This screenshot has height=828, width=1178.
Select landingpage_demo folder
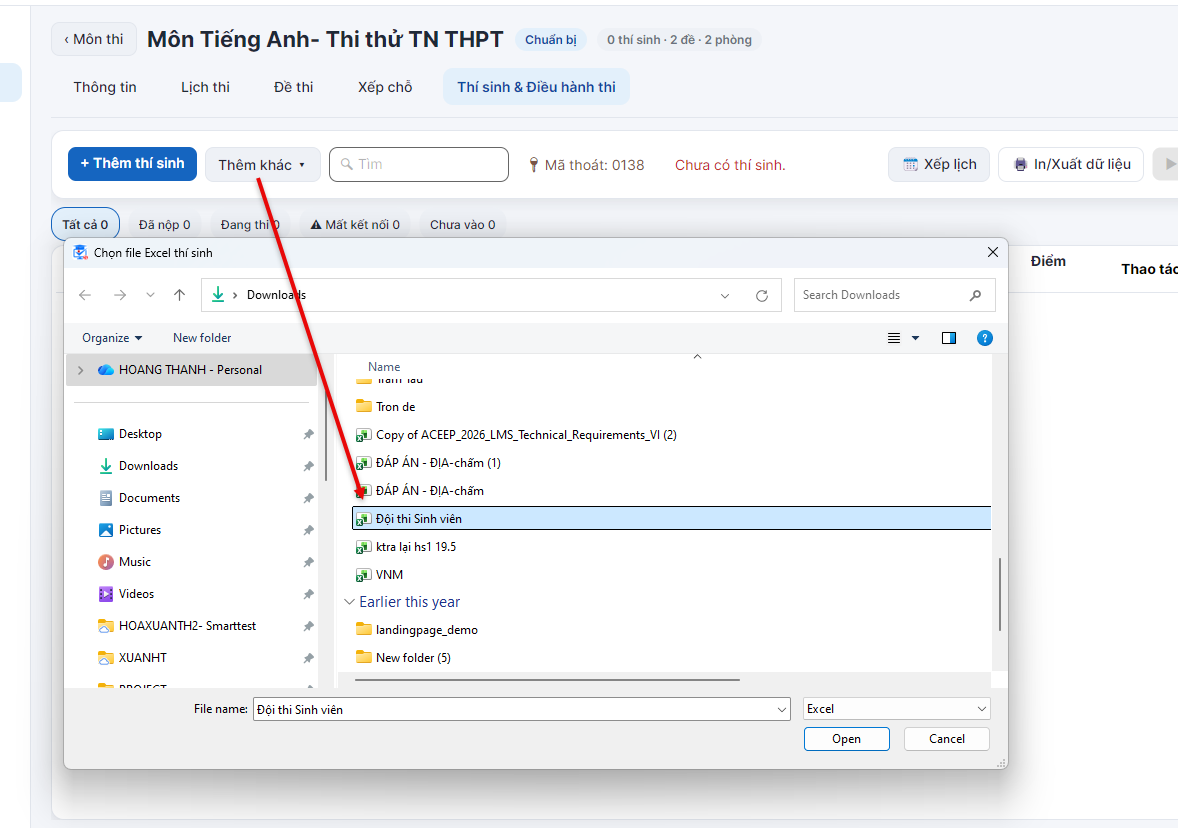point(426,630)
